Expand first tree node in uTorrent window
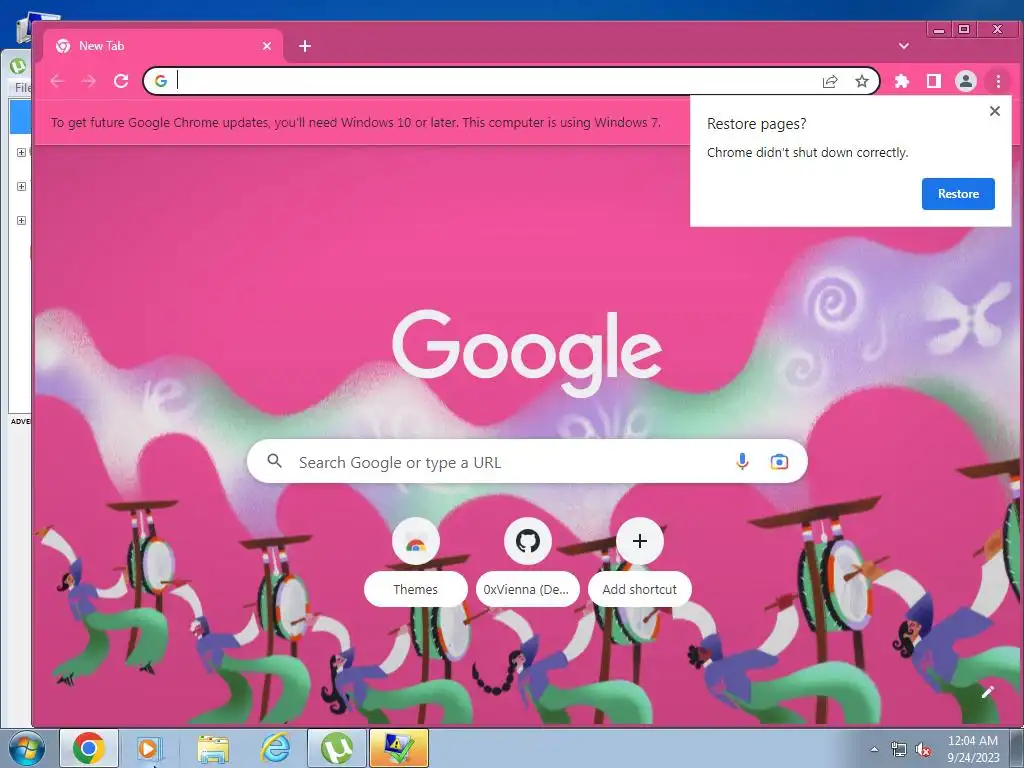 [21, 152]
